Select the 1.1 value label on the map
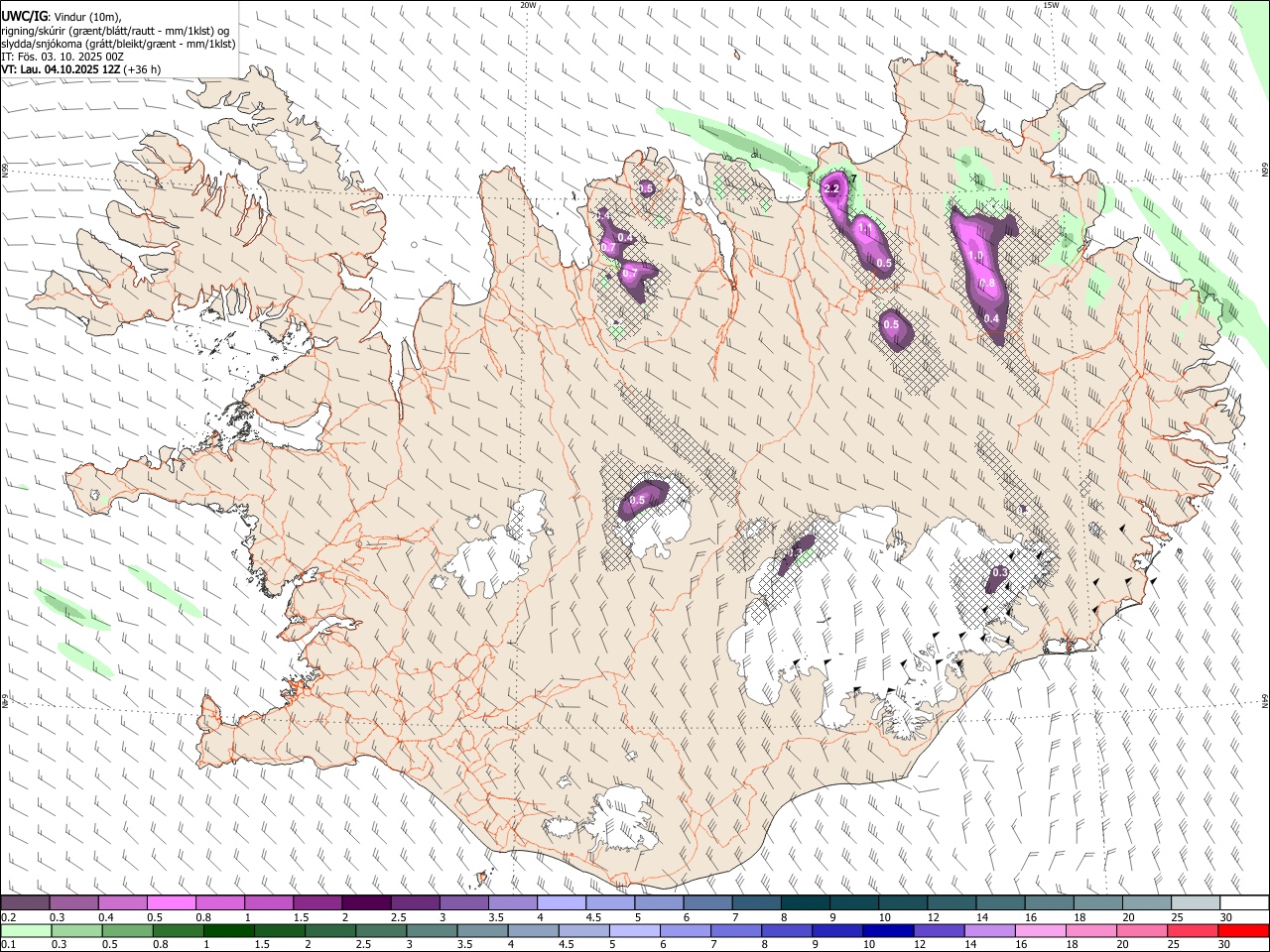 tap(864, 230)
